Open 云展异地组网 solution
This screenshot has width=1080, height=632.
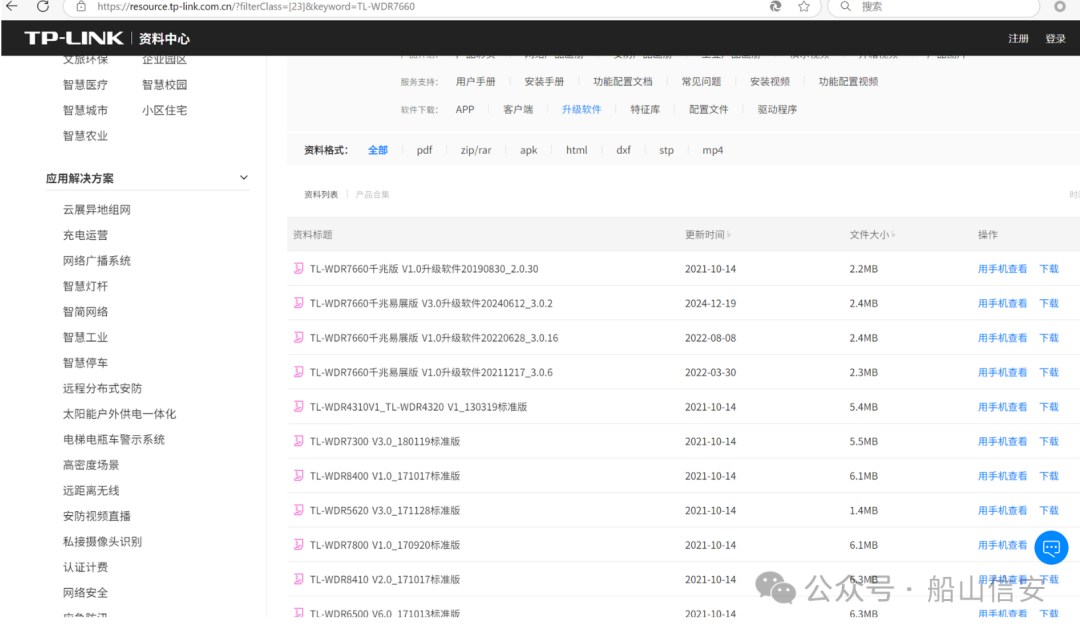coord(96,209)
